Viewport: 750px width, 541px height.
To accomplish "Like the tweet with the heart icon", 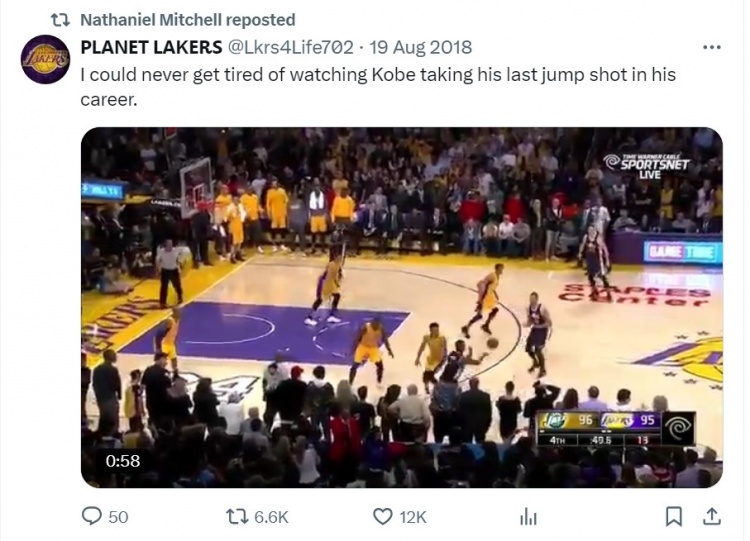I will [x=382, y=516].
